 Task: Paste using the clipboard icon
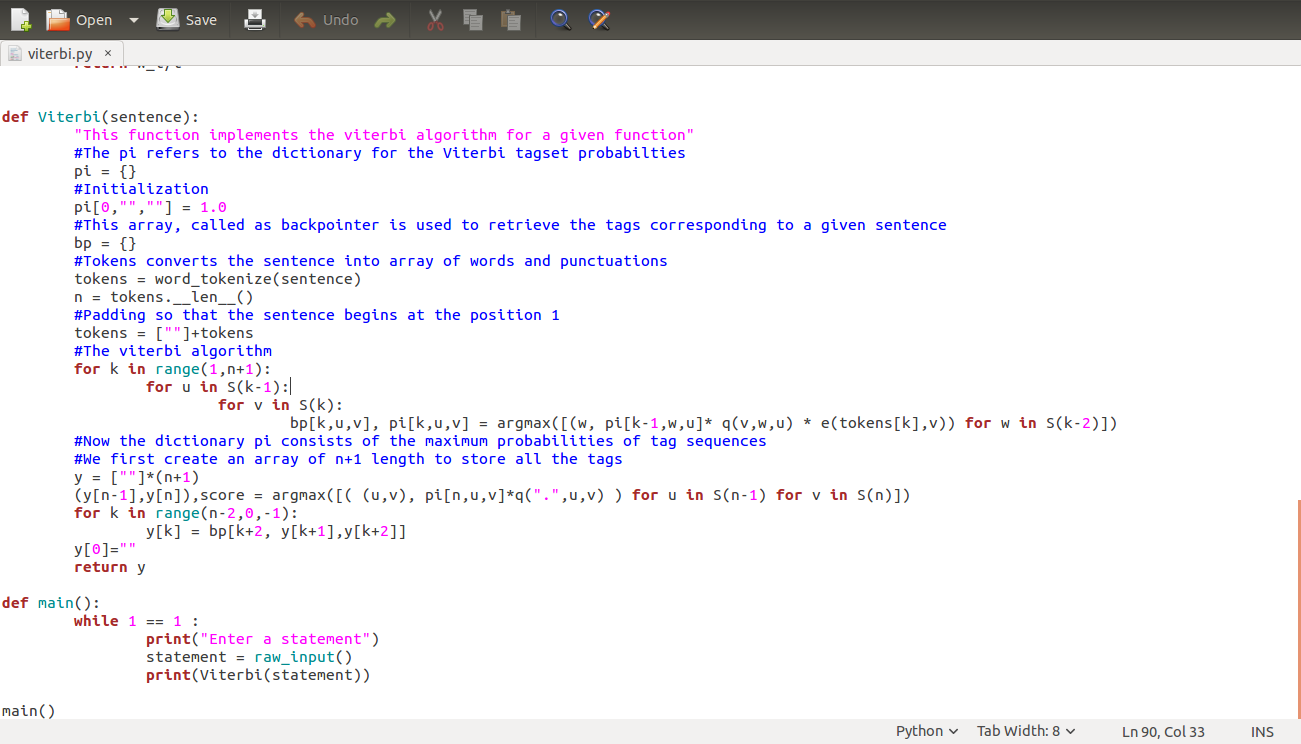coord(510,20)
